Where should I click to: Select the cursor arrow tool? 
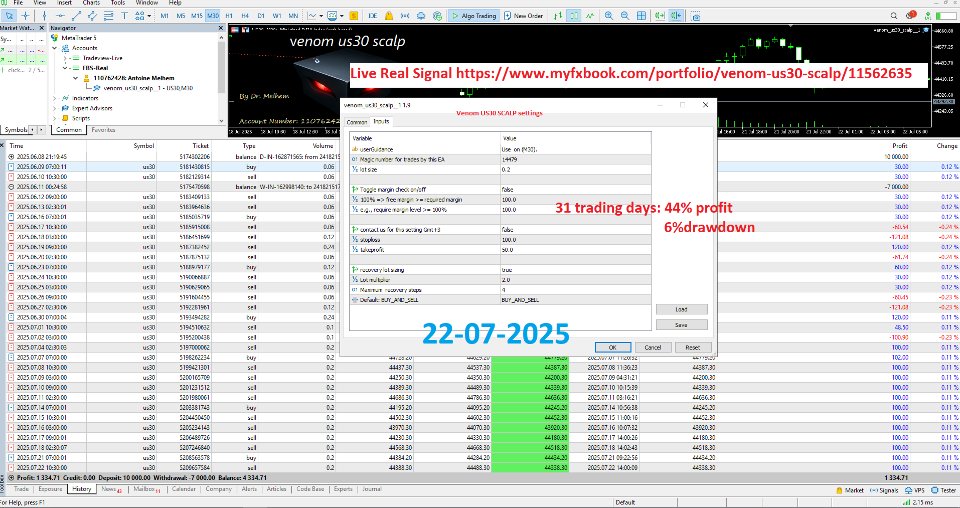(9, 15)
